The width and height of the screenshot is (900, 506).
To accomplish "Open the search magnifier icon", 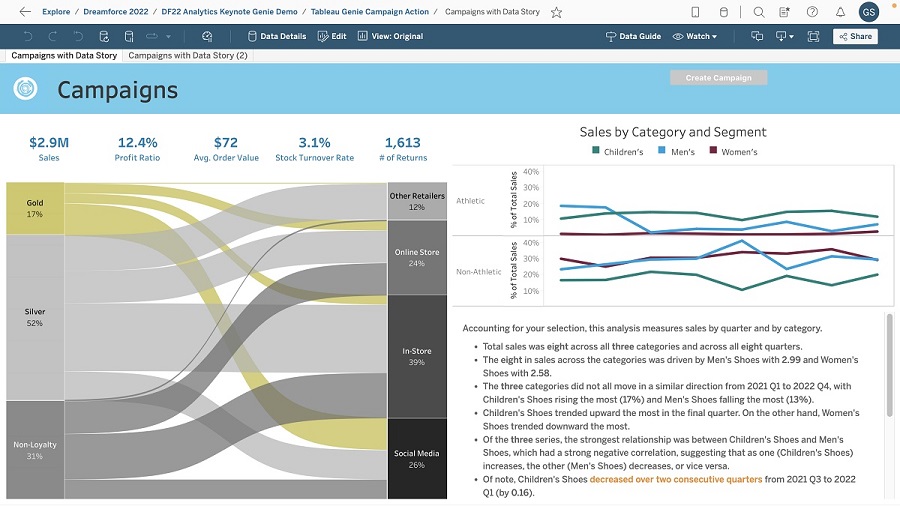I will tap(759, 12).
